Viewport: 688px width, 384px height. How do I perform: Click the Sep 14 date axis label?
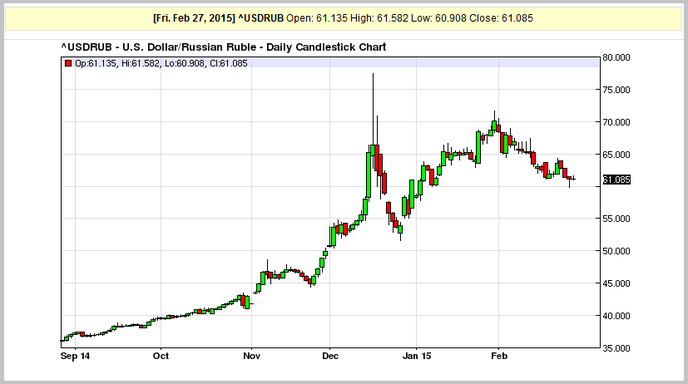(x=75, y=356)
